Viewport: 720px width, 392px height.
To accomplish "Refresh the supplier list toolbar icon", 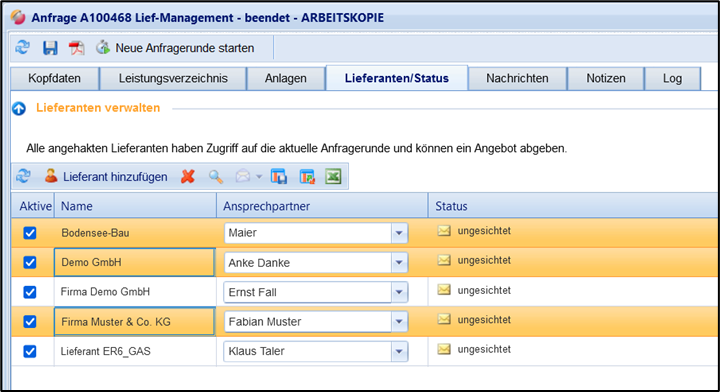I will pyautogui.click(x=23, y=176).
